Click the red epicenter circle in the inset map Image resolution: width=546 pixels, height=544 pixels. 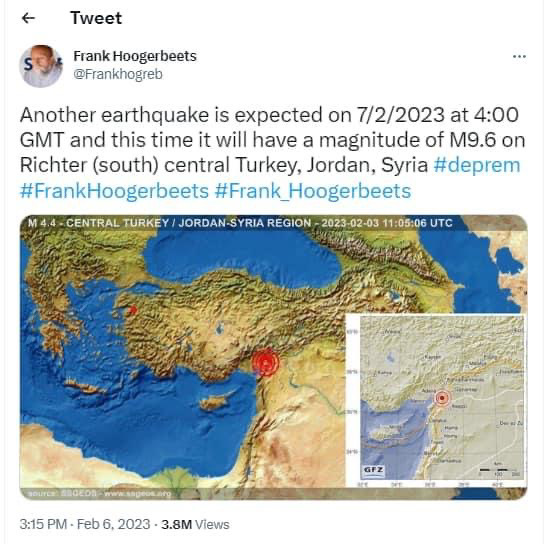tap(442, 398)
